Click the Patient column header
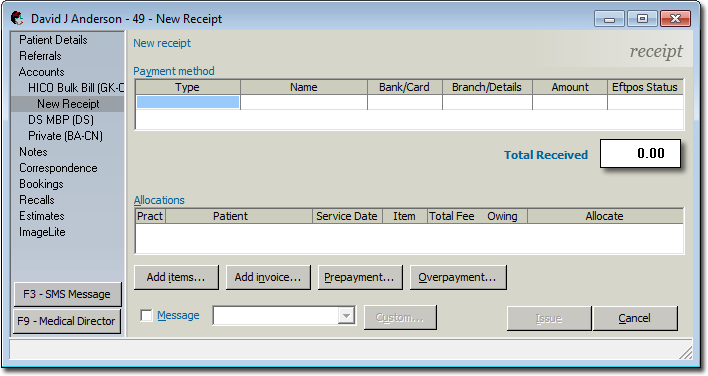Screen dimensions: 708x376 pos(239,216)
